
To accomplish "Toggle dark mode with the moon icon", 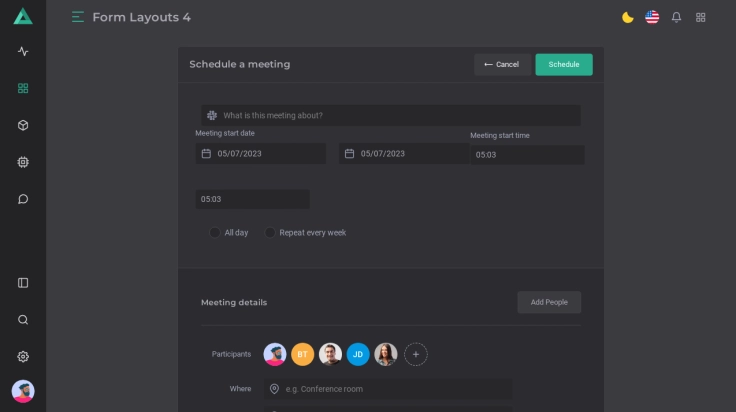I will tap(628, 17).
